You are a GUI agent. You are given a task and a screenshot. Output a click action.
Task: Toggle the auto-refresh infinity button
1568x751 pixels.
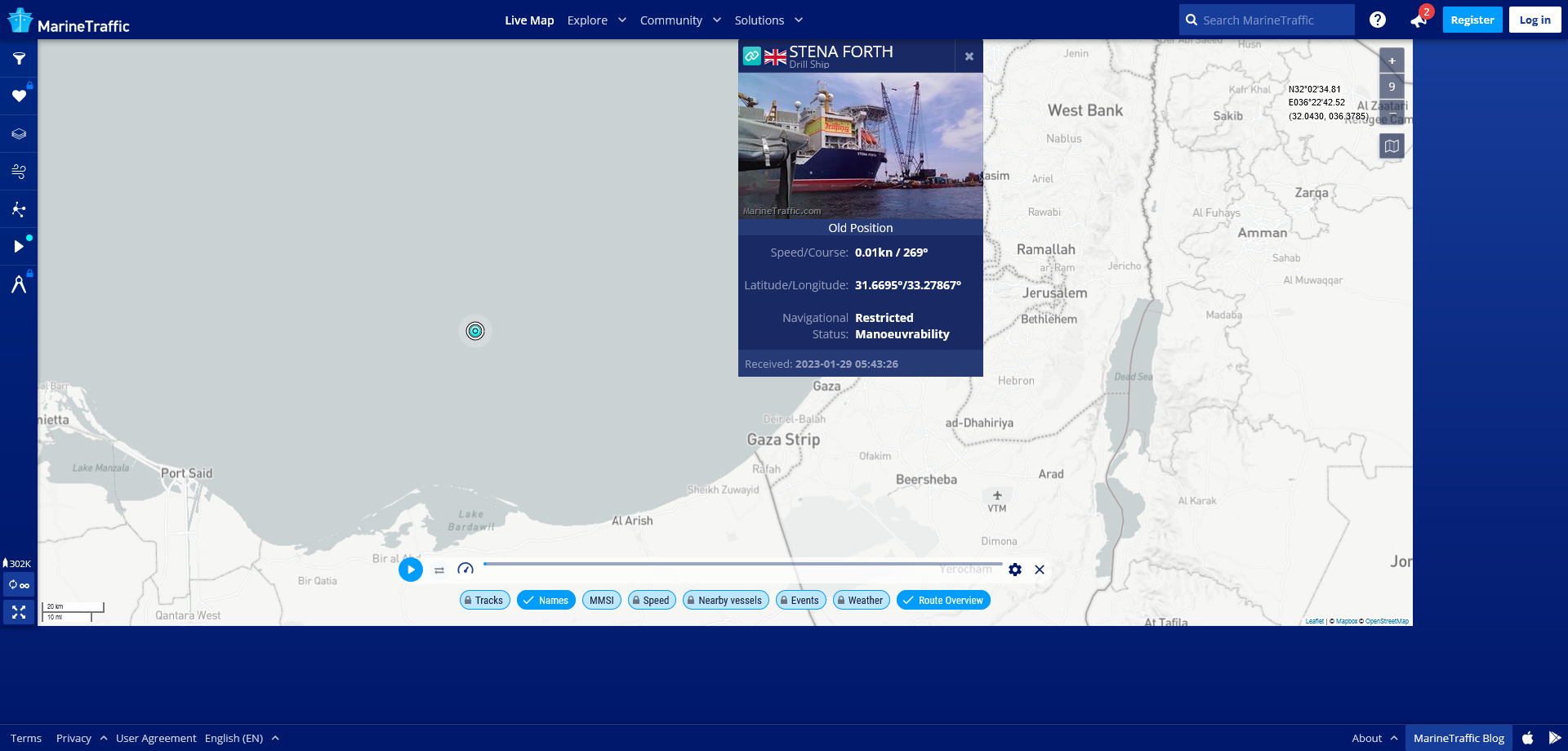[x=19, y=585]
